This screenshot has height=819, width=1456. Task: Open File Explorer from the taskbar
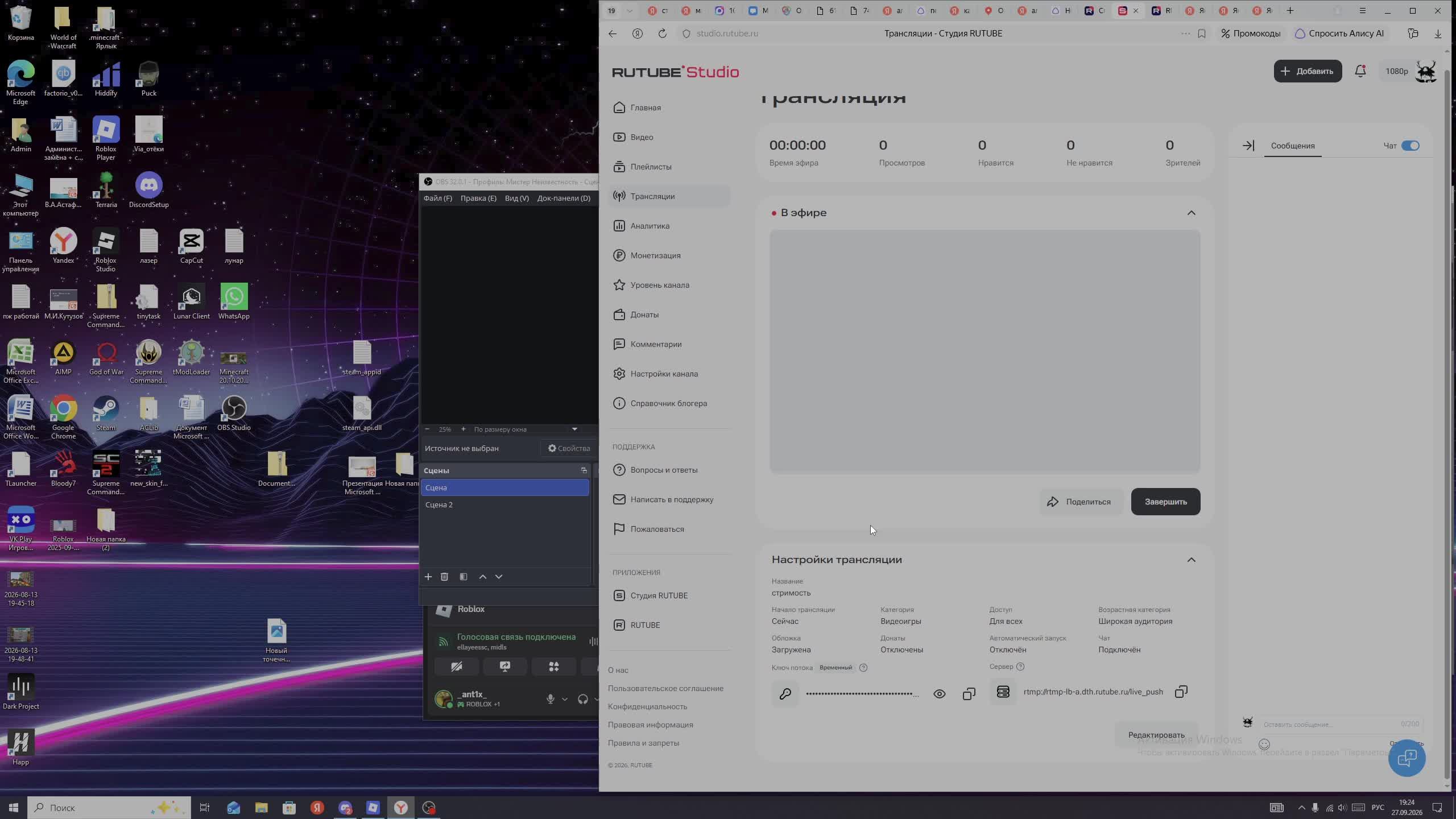coord(261,808)
